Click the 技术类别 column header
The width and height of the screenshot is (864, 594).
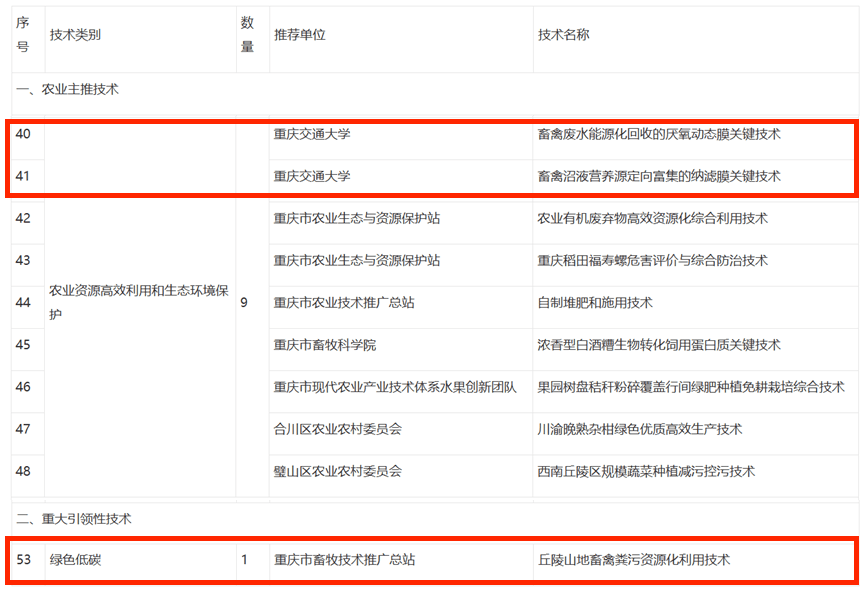tap(76, 35)
